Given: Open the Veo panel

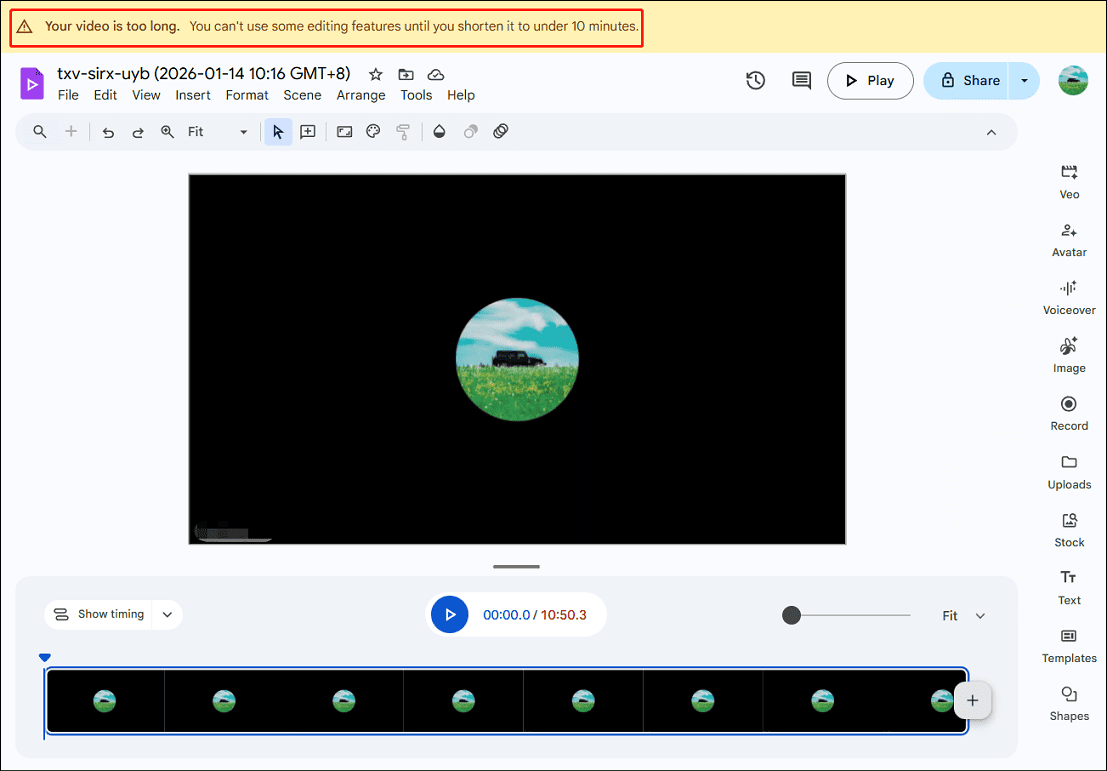Looking at the screenshot, I should click(x=1069, y=180).
